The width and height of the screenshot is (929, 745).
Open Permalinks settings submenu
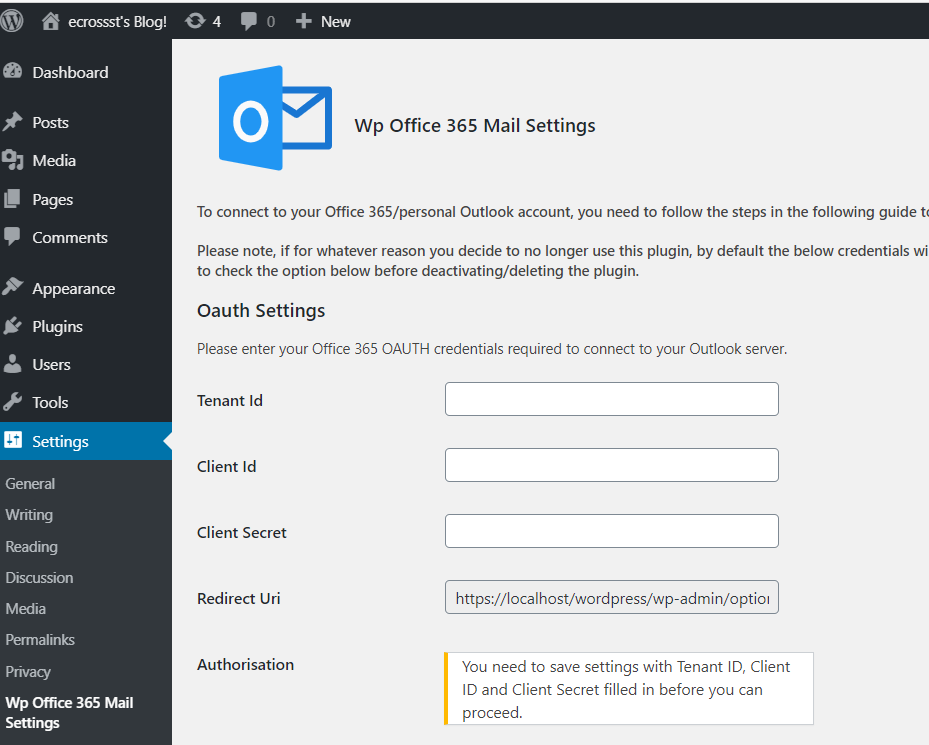[x=40, y=640]
